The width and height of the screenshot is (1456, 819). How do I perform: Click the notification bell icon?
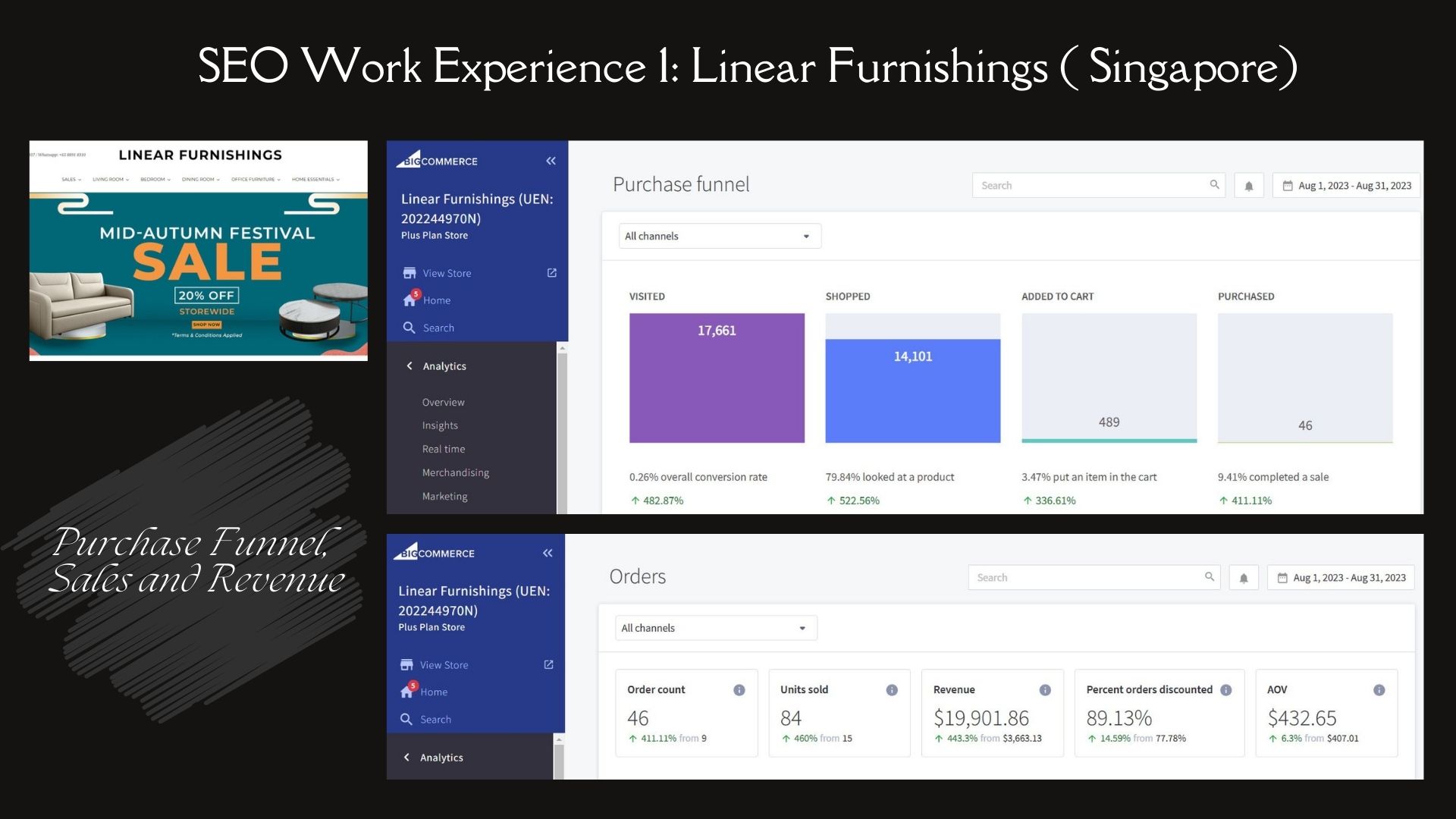click(1247, 185)
